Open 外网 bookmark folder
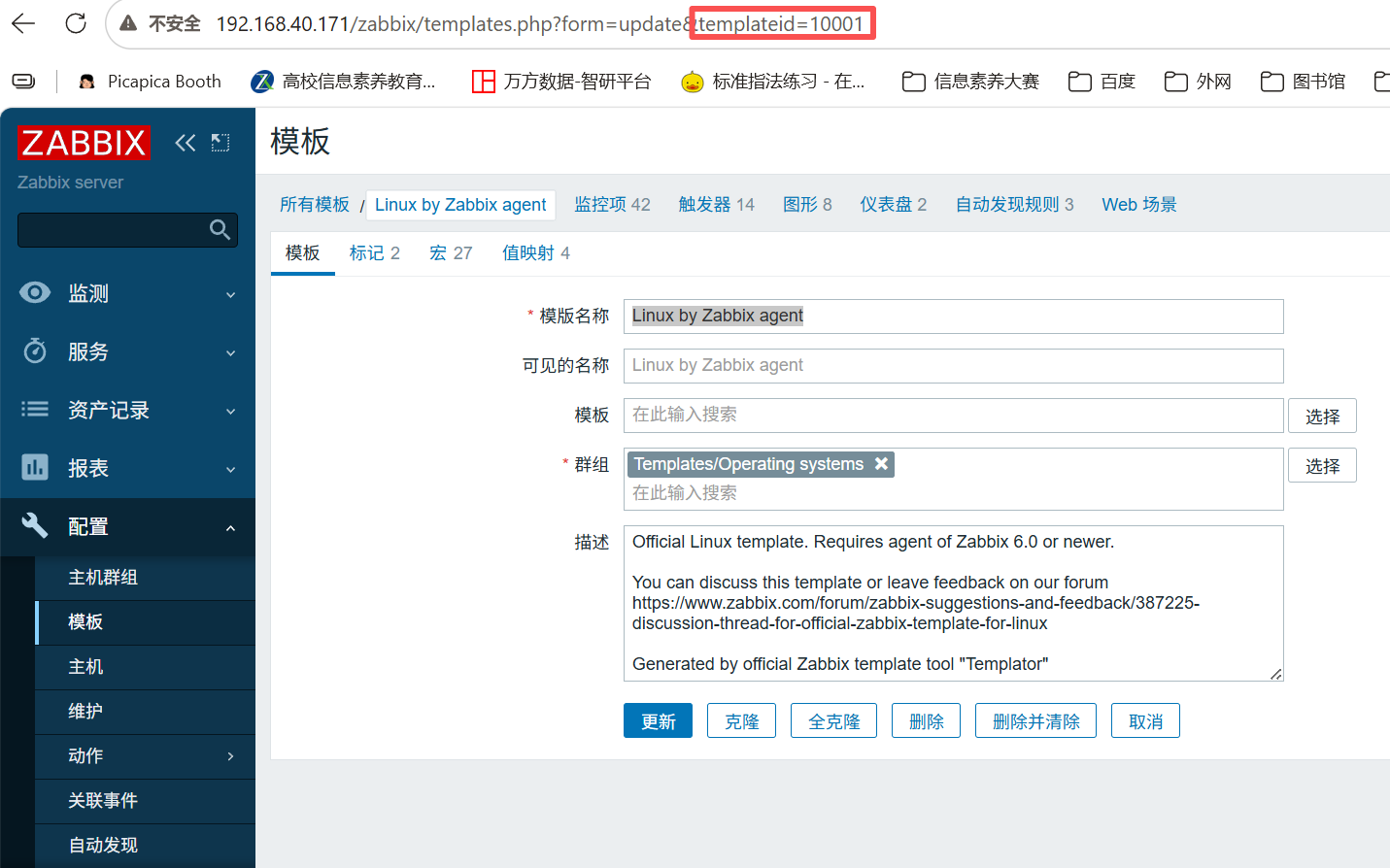The height and width of the screenshot is (868, 1390). click(x=1198, y=82)
